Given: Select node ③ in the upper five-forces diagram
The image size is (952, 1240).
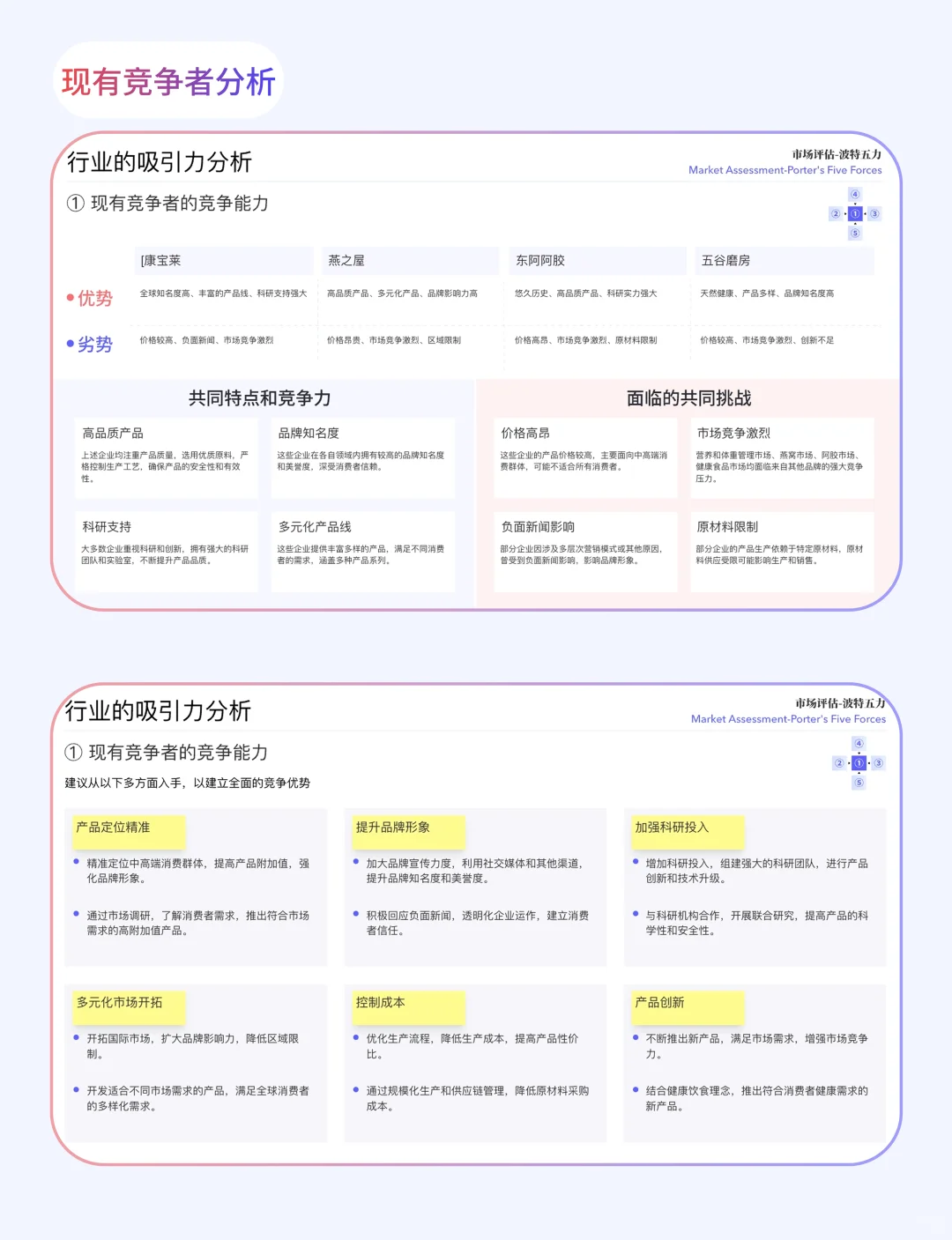Looking at the screenshot, I should [874, 214].
